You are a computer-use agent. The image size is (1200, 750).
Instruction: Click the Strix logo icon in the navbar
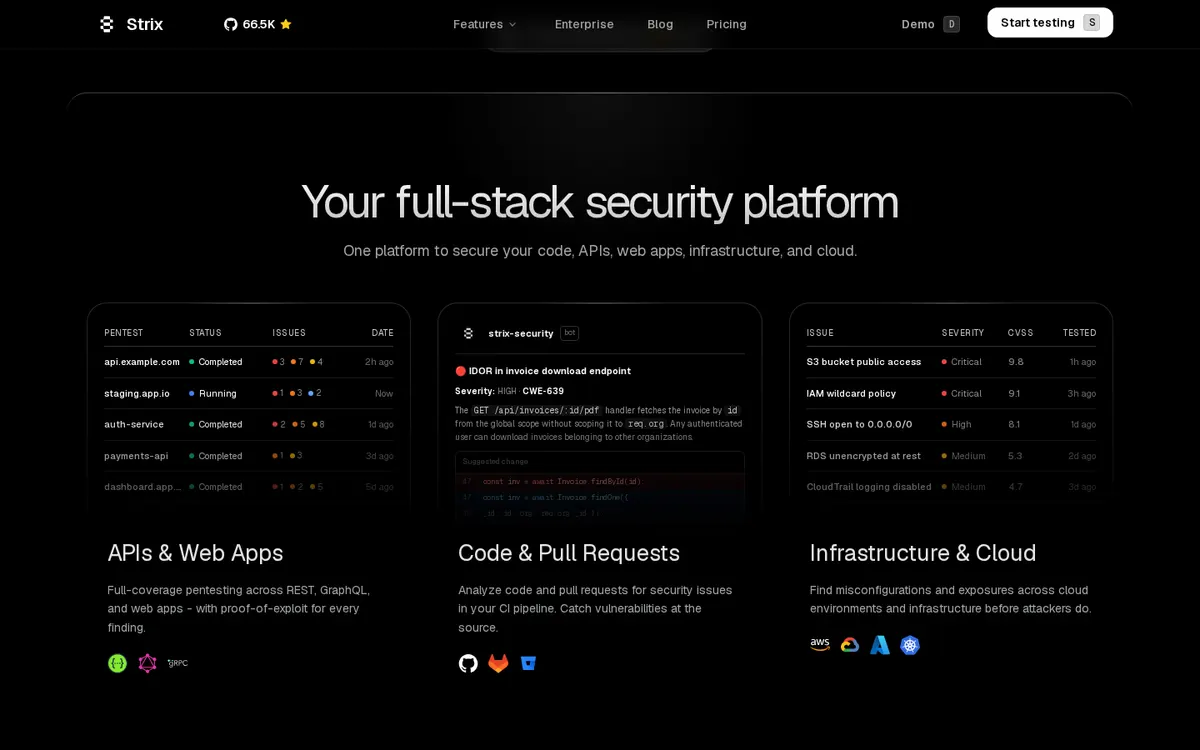[107, 24]
